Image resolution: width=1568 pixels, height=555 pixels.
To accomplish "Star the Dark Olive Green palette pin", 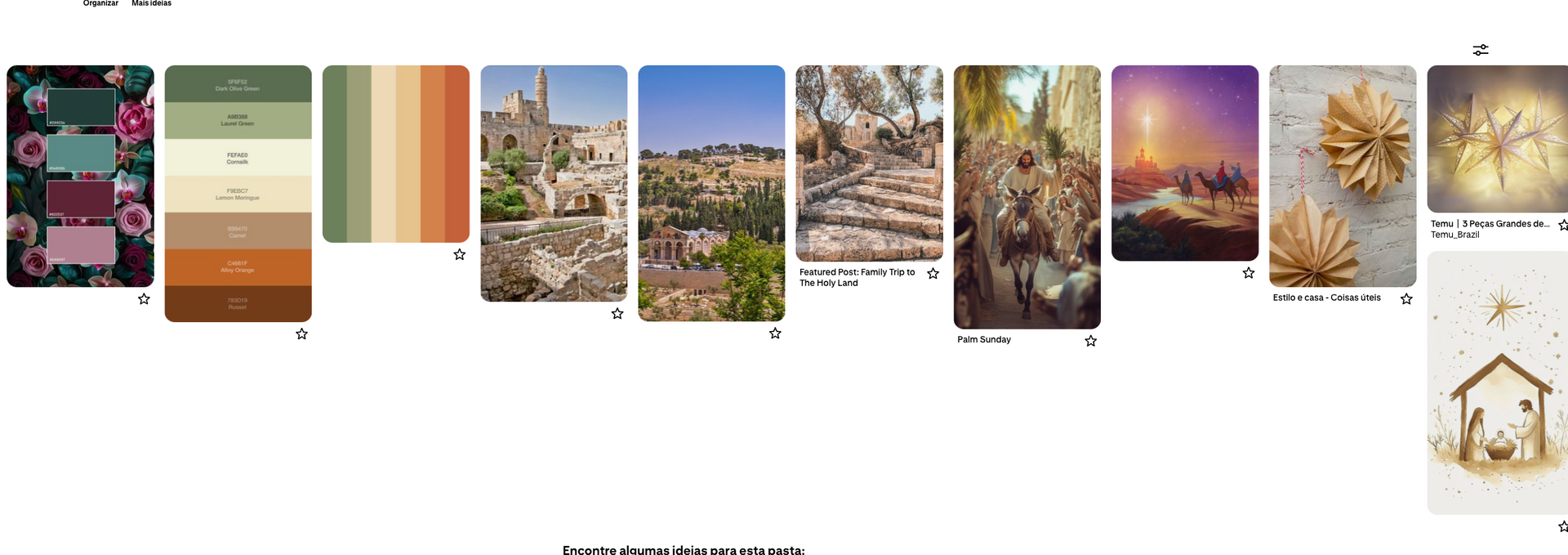I will click(x=301, y=333).
